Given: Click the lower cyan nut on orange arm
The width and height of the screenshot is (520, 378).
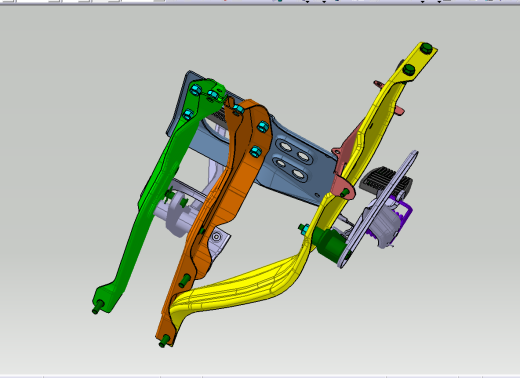Looking at the screenshot, I should tap(255, 152).
